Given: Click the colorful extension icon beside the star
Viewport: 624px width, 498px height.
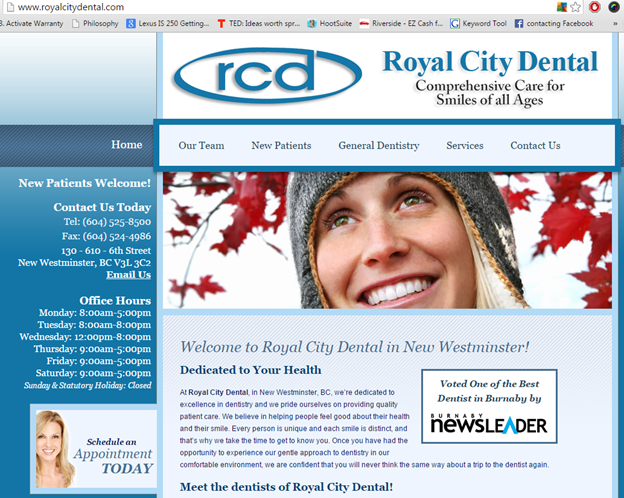Looking at the screenshot, I should [x=562, y=7].
